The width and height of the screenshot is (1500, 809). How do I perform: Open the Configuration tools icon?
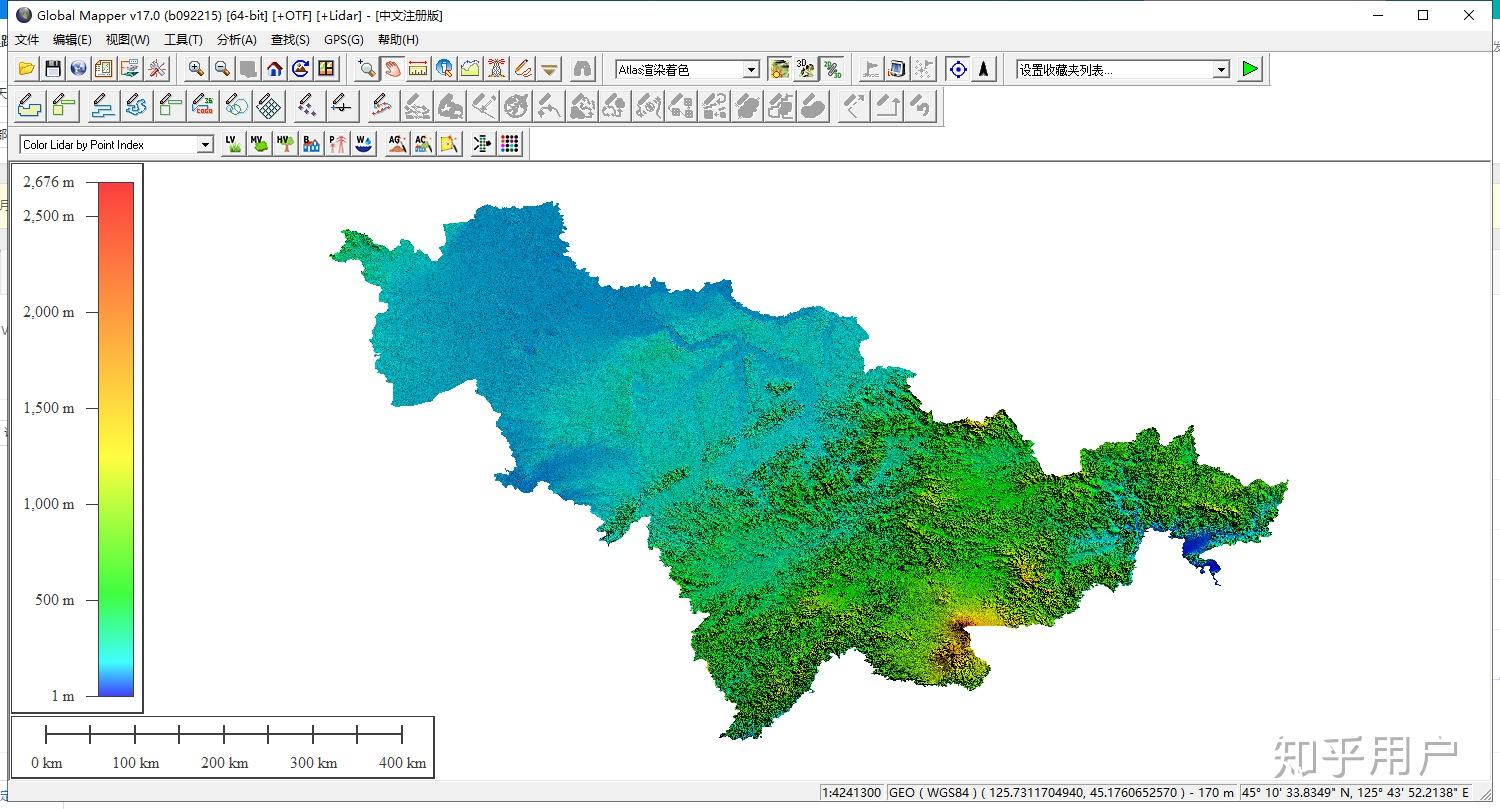157,69
